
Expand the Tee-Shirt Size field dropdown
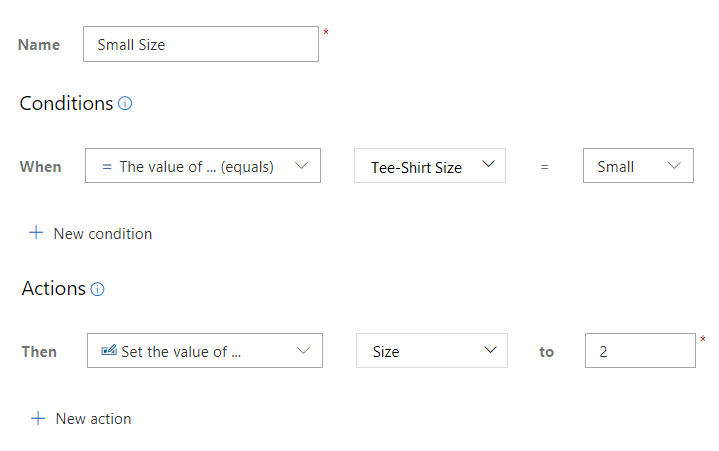(x=430, y=165)
